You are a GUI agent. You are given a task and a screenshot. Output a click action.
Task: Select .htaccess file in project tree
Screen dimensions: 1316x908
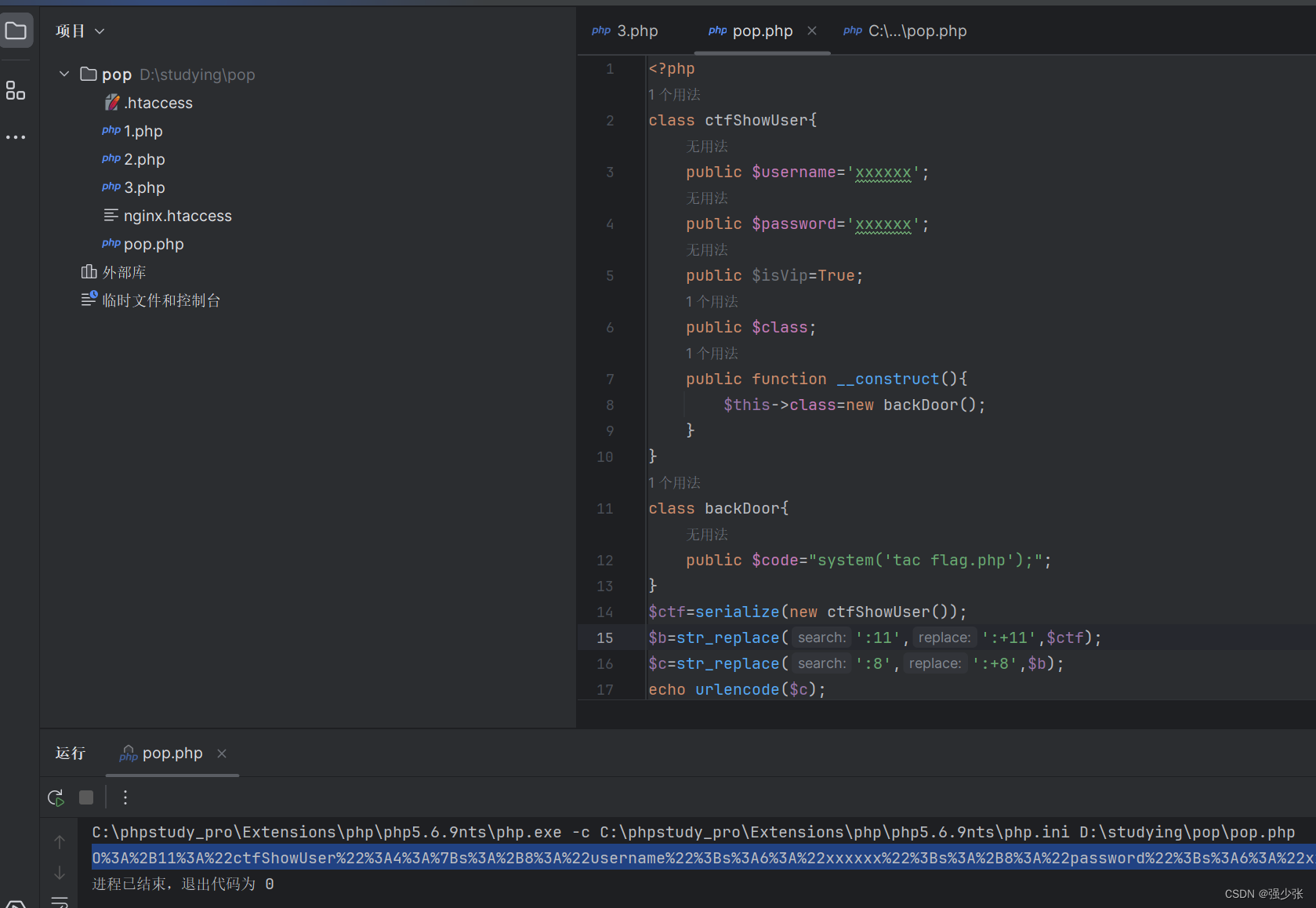pyautogui.click(x=149, y=103)
